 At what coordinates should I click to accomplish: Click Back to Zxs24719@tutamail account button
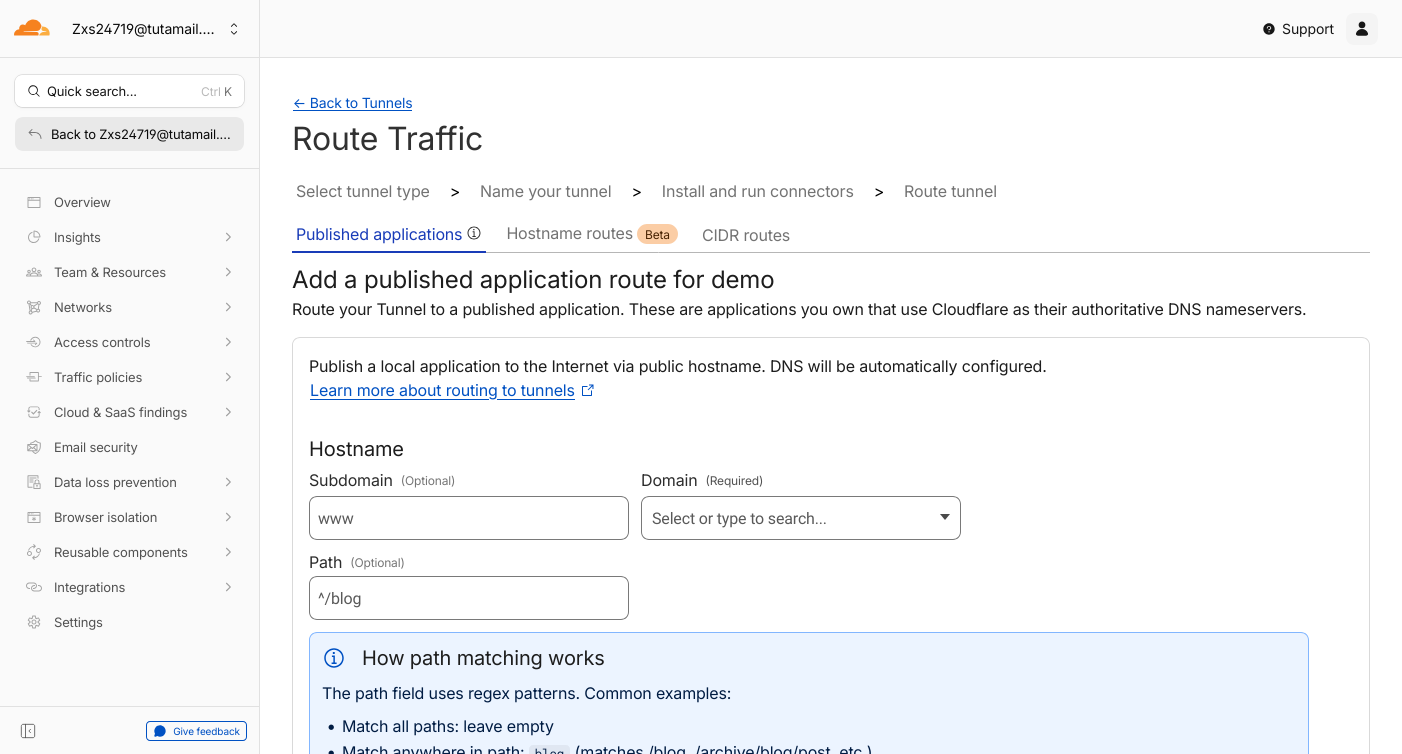click(130, 134)
